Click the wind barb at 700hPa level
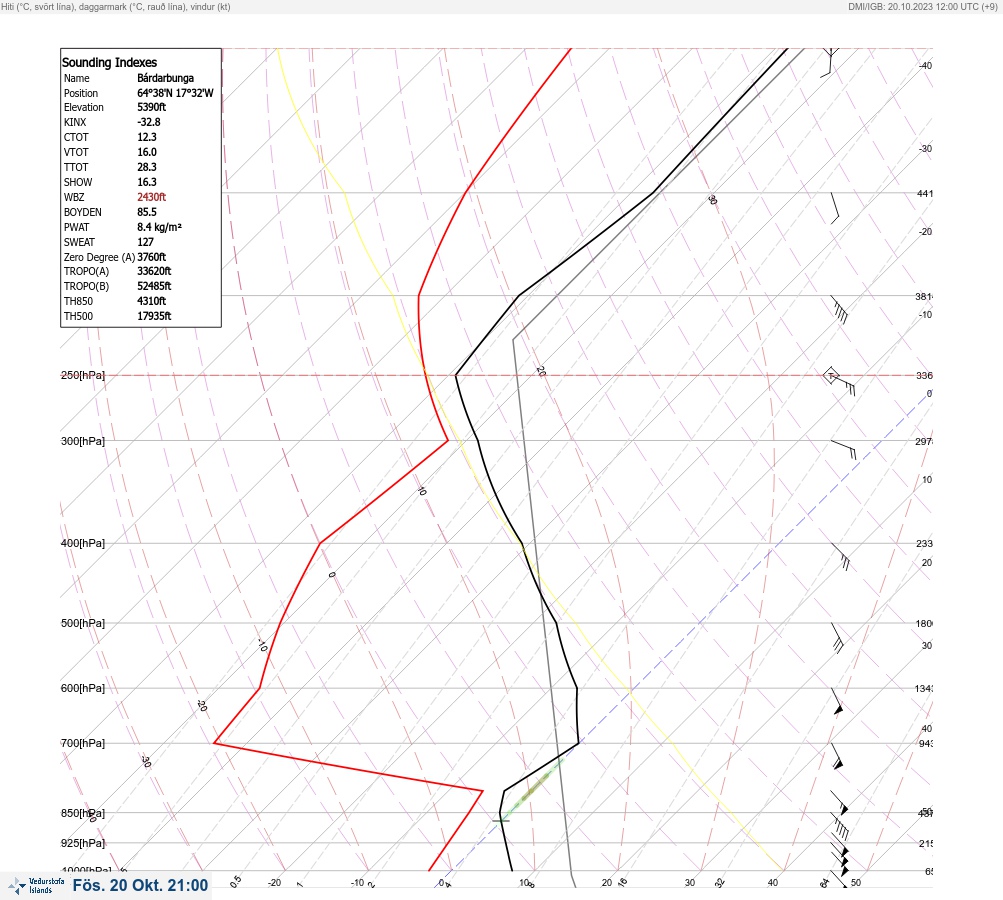This screenshot has height=900, width=1003. [837, 756]
